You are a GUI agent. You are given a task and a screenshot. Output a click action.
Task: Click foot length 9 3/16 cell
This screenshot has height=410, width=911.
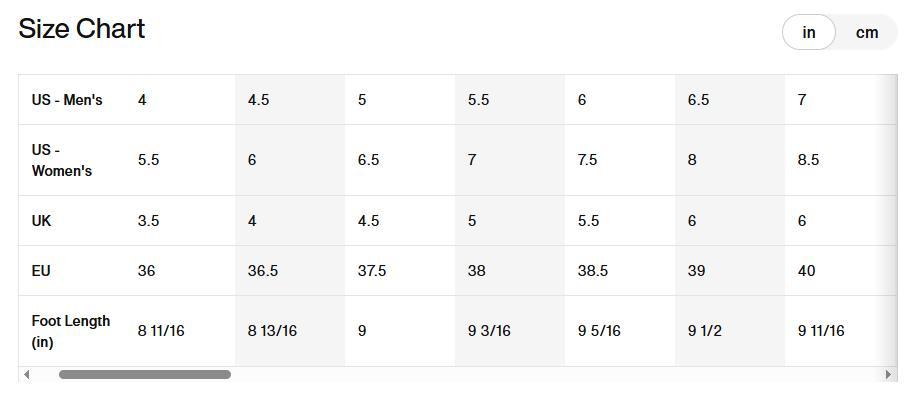point(489,331)
